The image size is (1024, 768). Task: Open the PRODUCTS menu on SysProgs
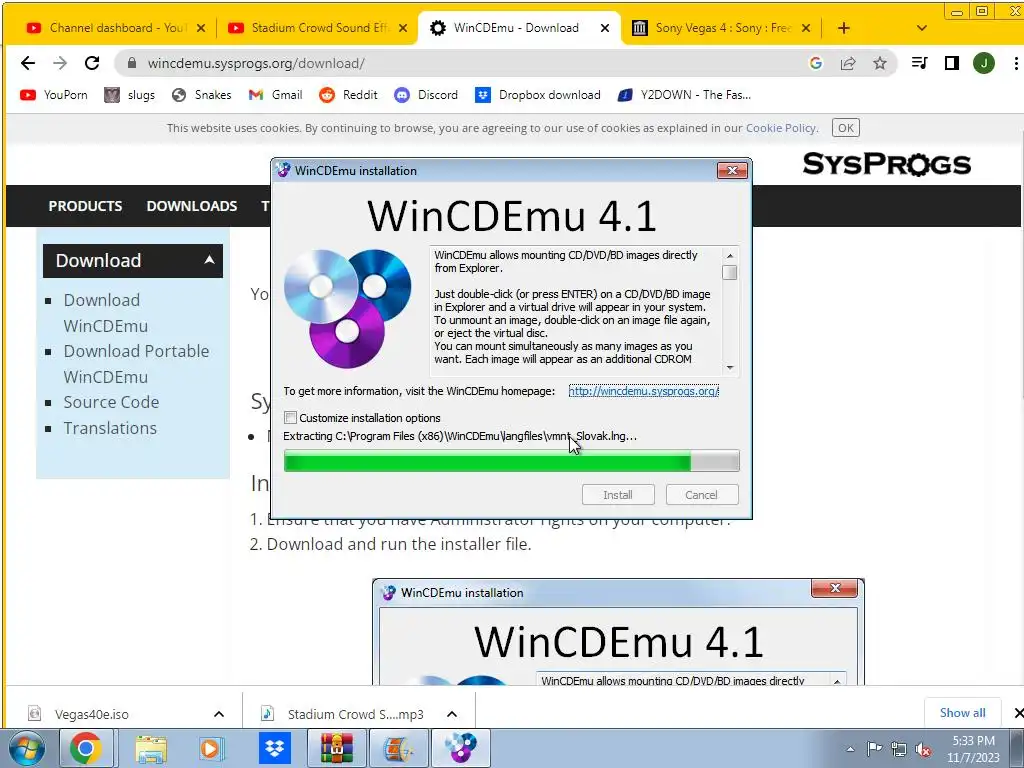[86, 206]
